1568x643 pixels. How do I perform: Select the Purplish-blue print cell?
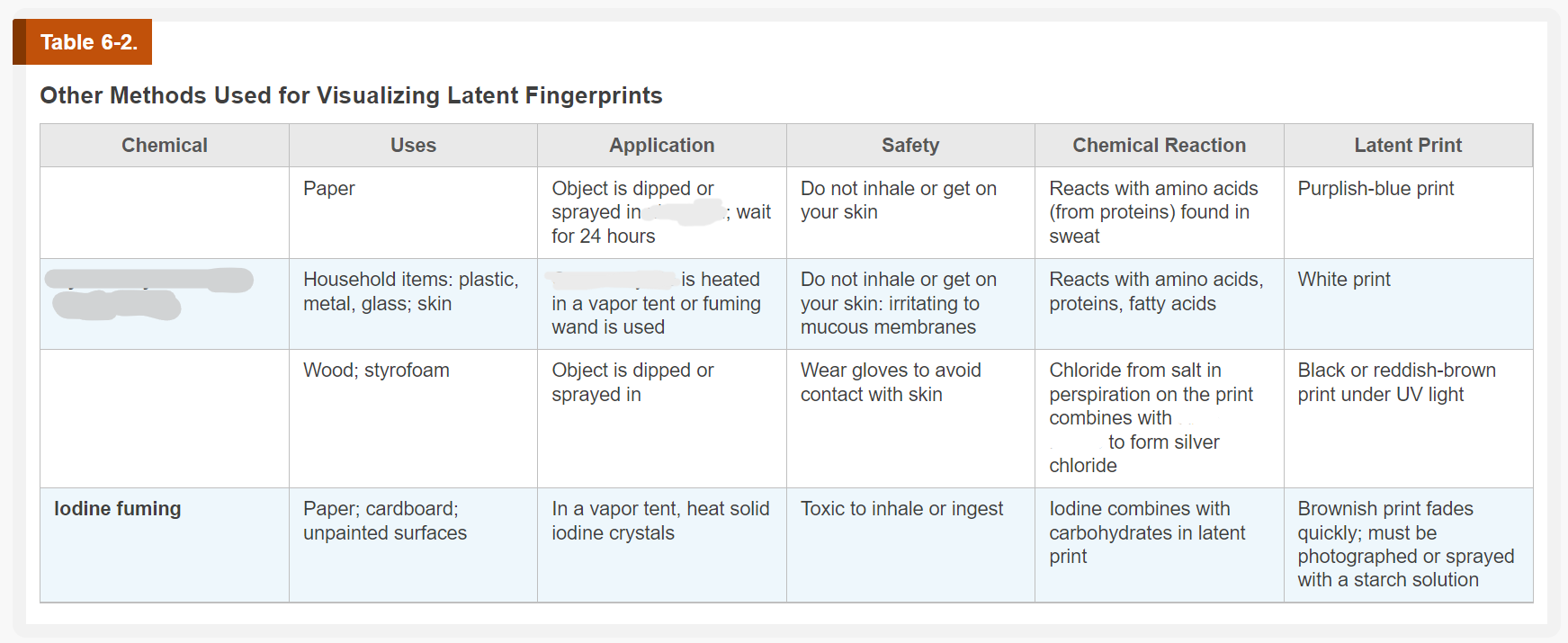pyautogui.click(x=1375, y=189)
